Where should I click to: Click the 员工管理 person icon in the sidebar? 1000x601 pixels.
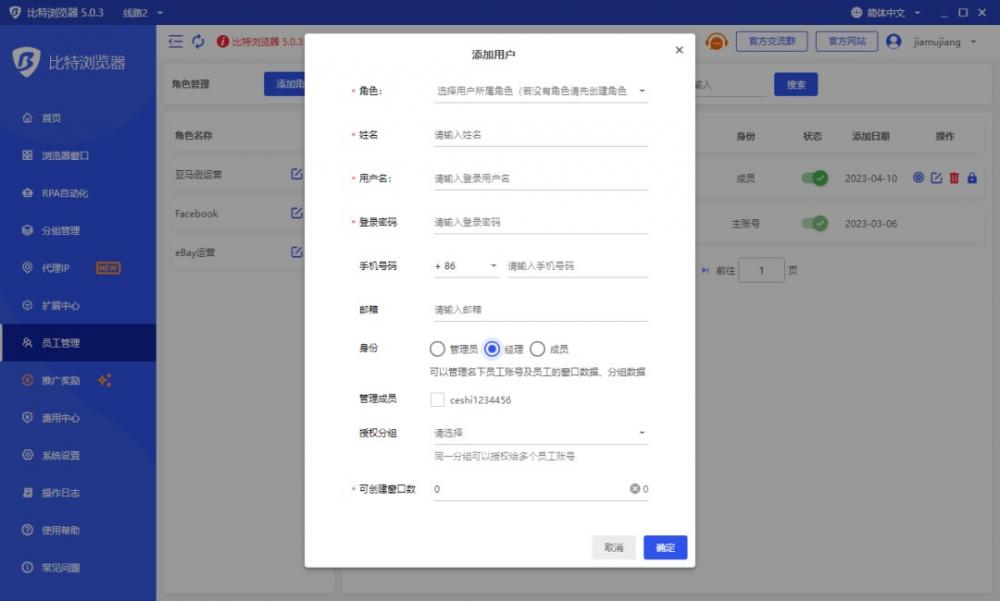pos(27,343)
